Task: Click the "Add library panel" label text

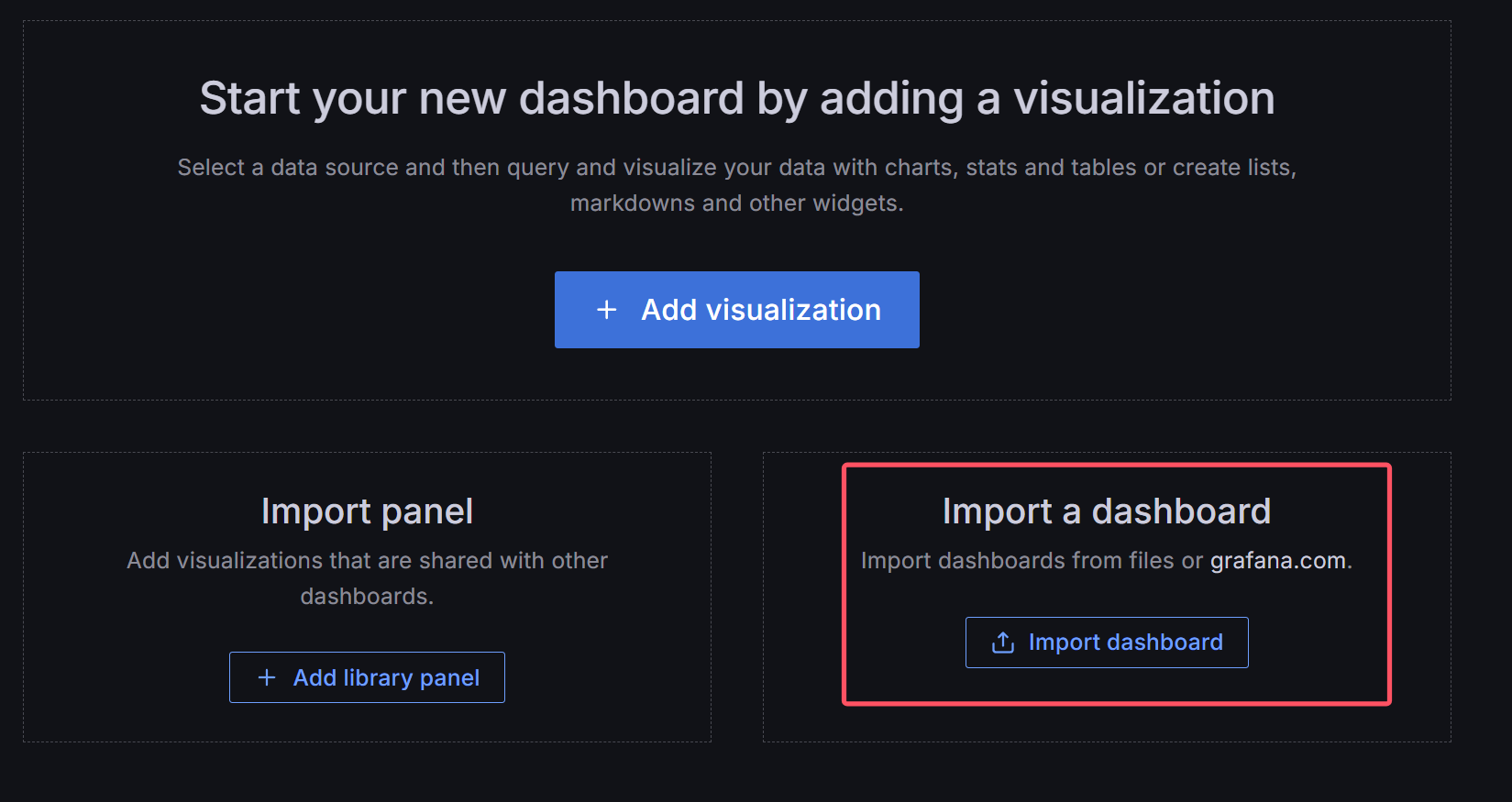Action: 386,677
